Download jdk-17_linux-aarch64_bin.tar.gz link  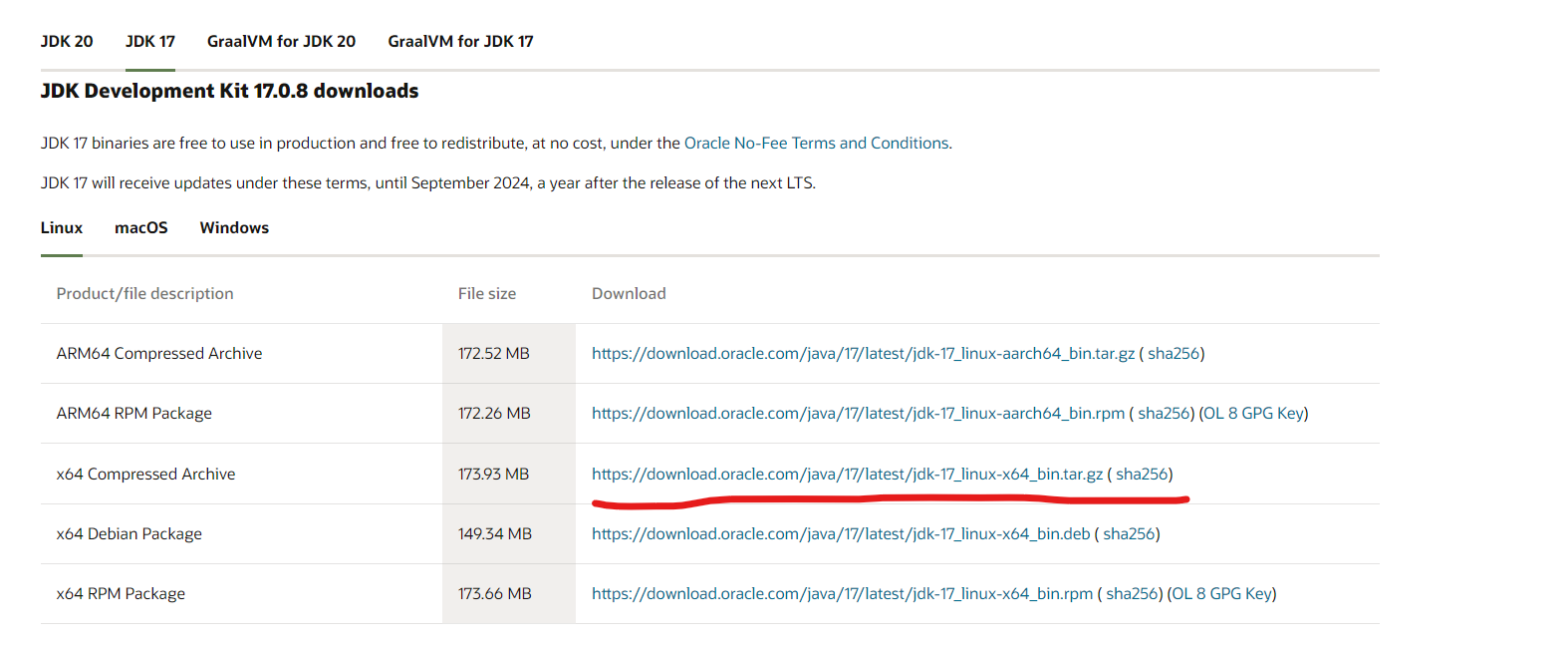click(863, 353)
